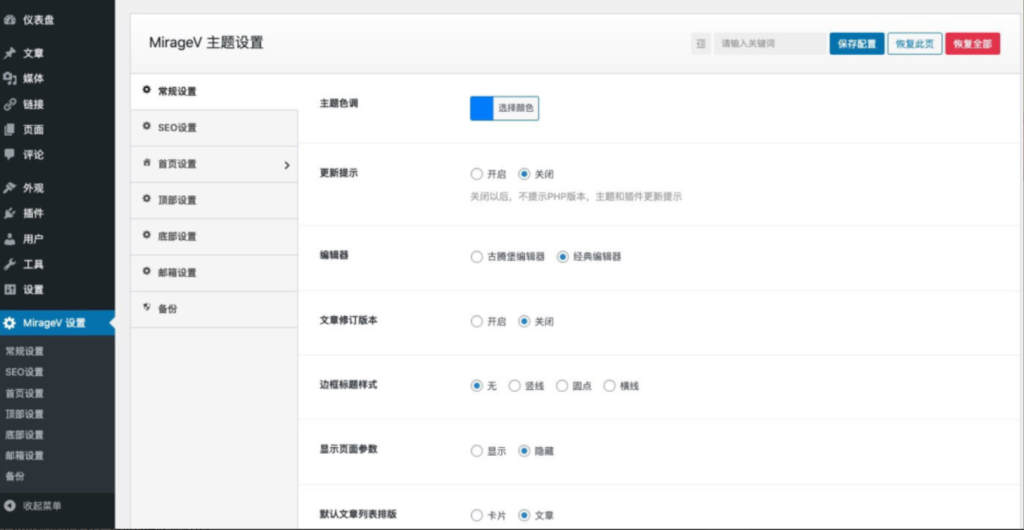This screenshot has width=1024, height=530.
Task: Choose the 古腾堡编辑器 radio option
Action: 477,257
